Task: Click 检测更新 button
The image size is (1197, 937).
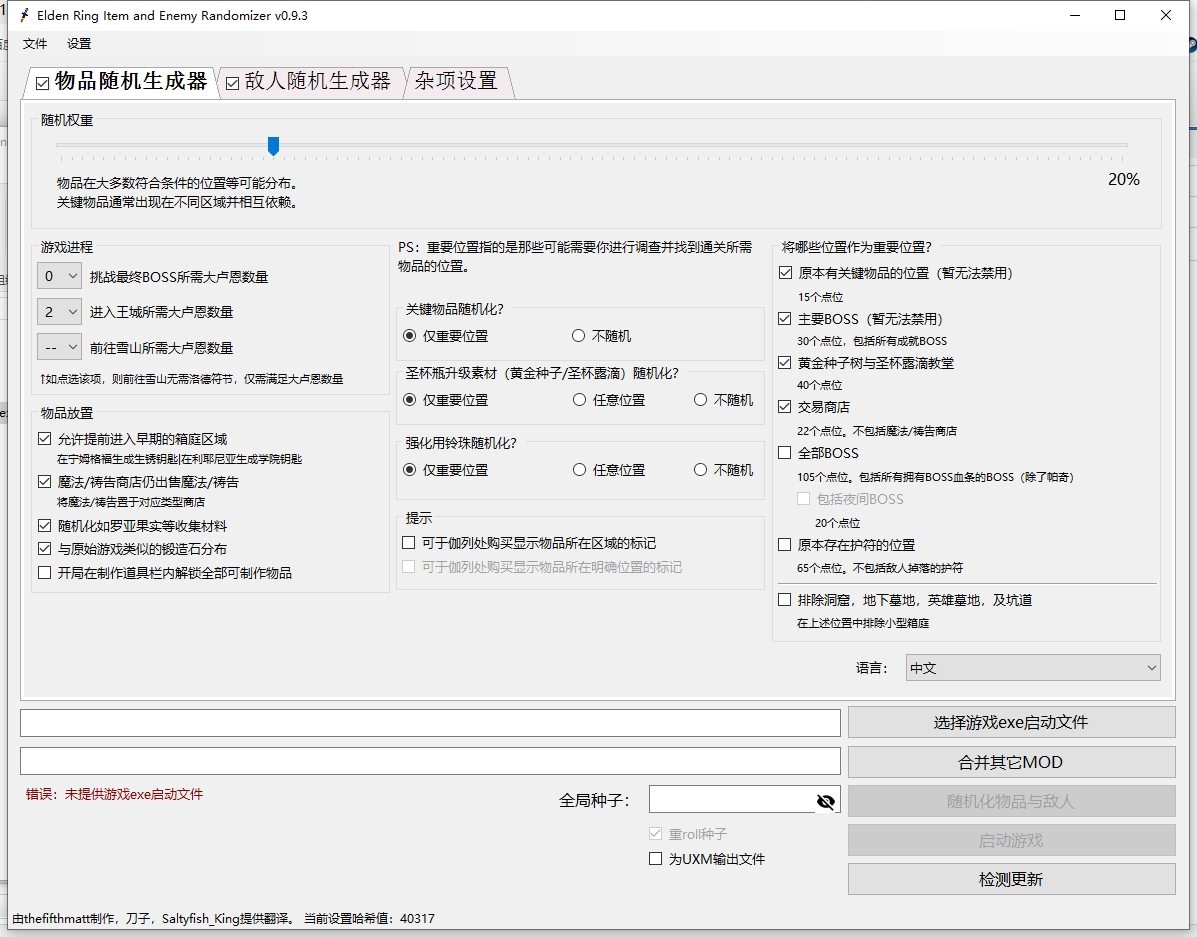Action: click(x=1011, y=880)
